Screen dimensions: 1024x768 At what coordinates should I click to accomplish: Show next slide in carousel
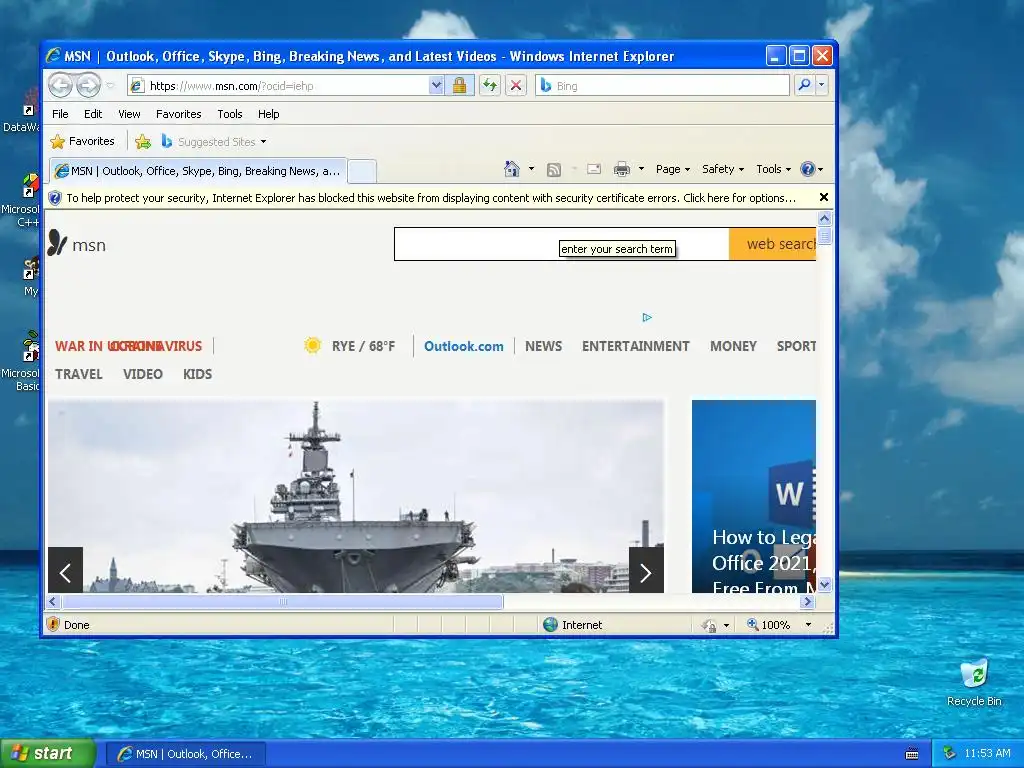point(646,570)
